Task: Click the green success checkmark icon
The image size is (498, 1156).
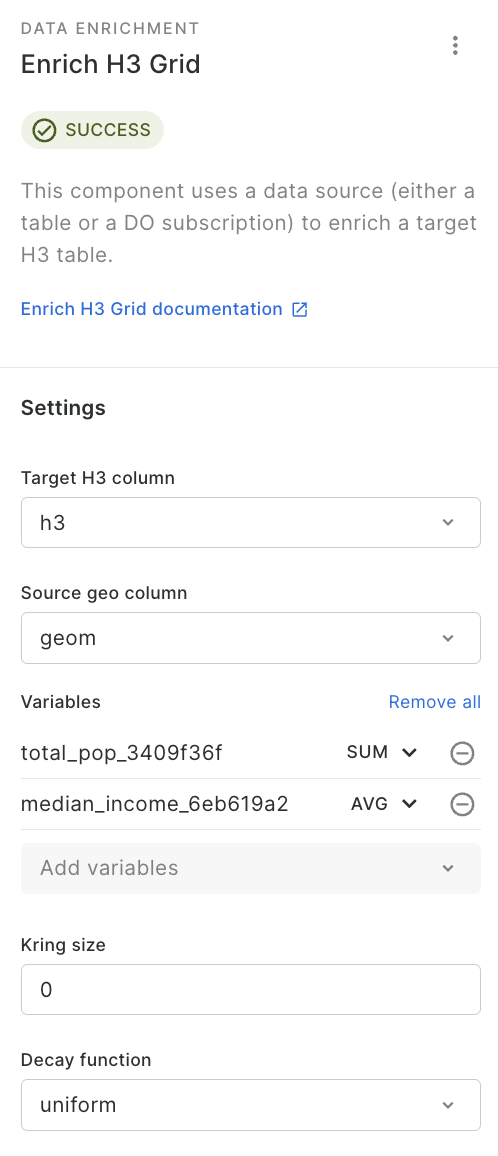Action: point(44,130)
